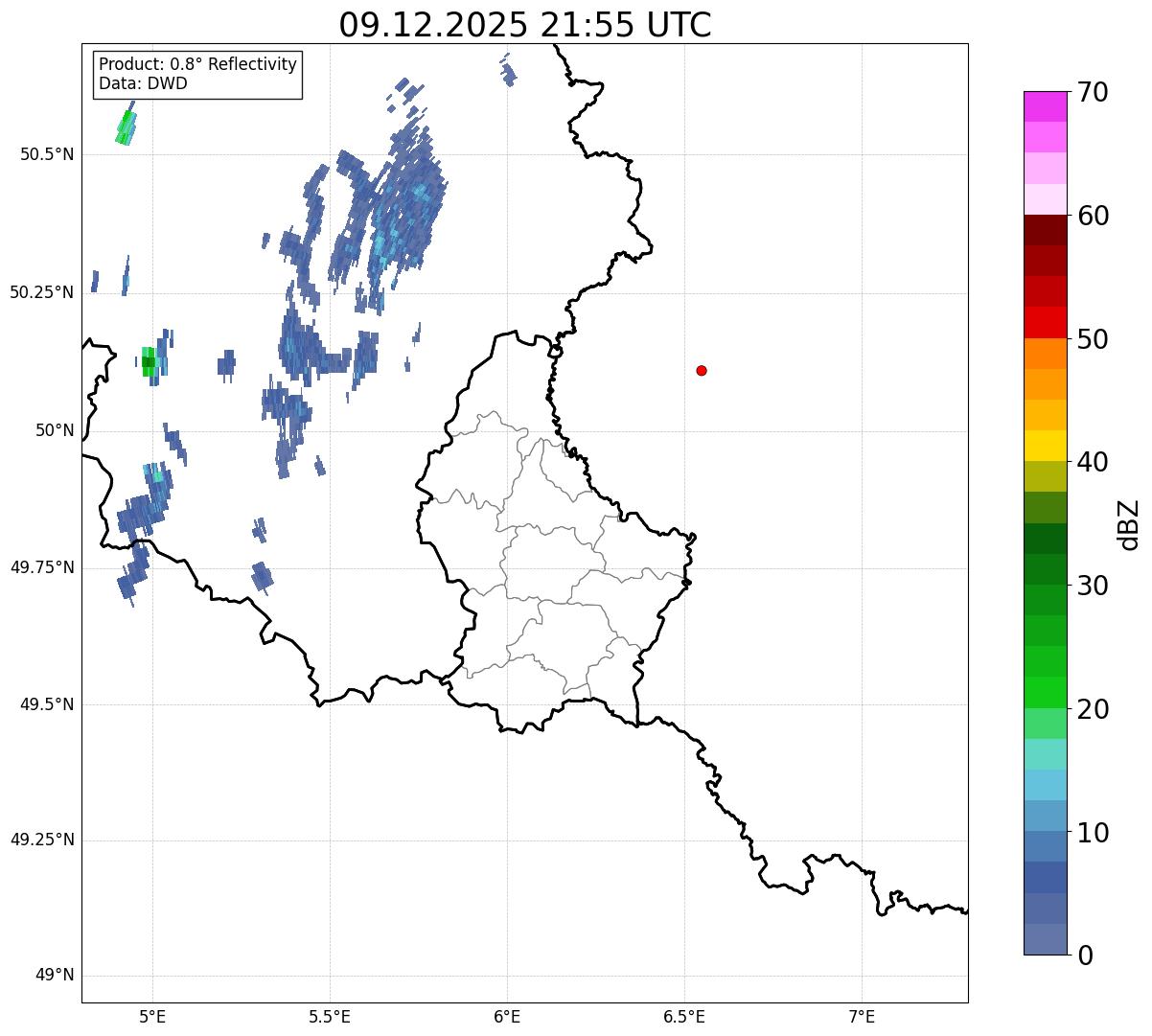
Task: Click the 6.5°E longitude label
Action: pyautogui.click(x=684, y=1017)
